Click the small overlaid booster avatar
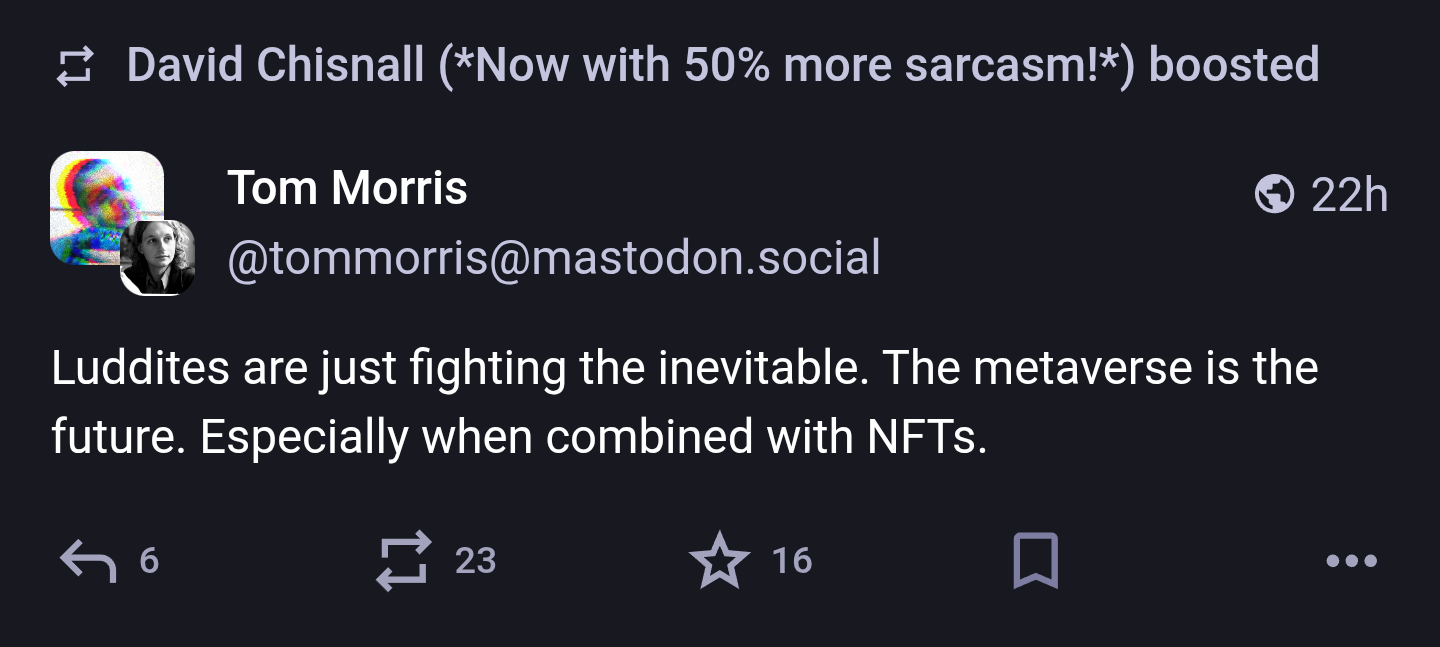 pos(157,258)
